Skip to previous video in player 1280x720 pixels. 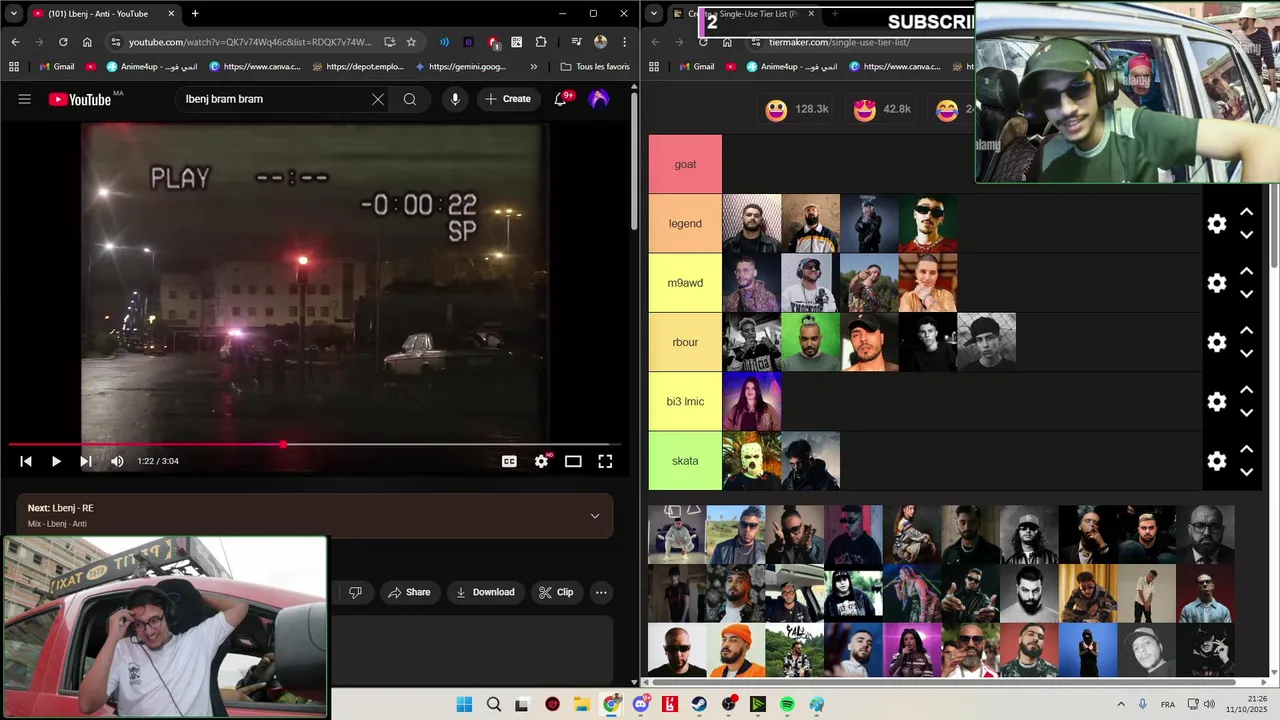pyautogui.click(x=26, y=461)
